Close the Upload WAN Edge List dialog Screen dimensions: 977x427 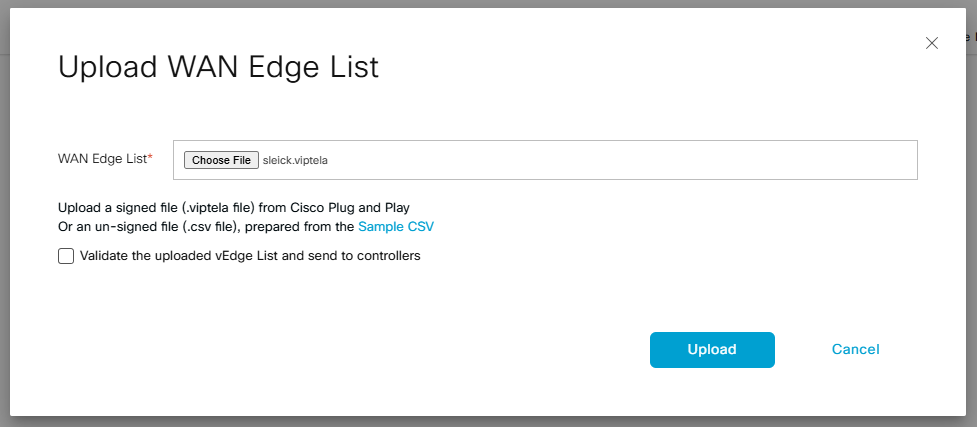coord(931,43)
